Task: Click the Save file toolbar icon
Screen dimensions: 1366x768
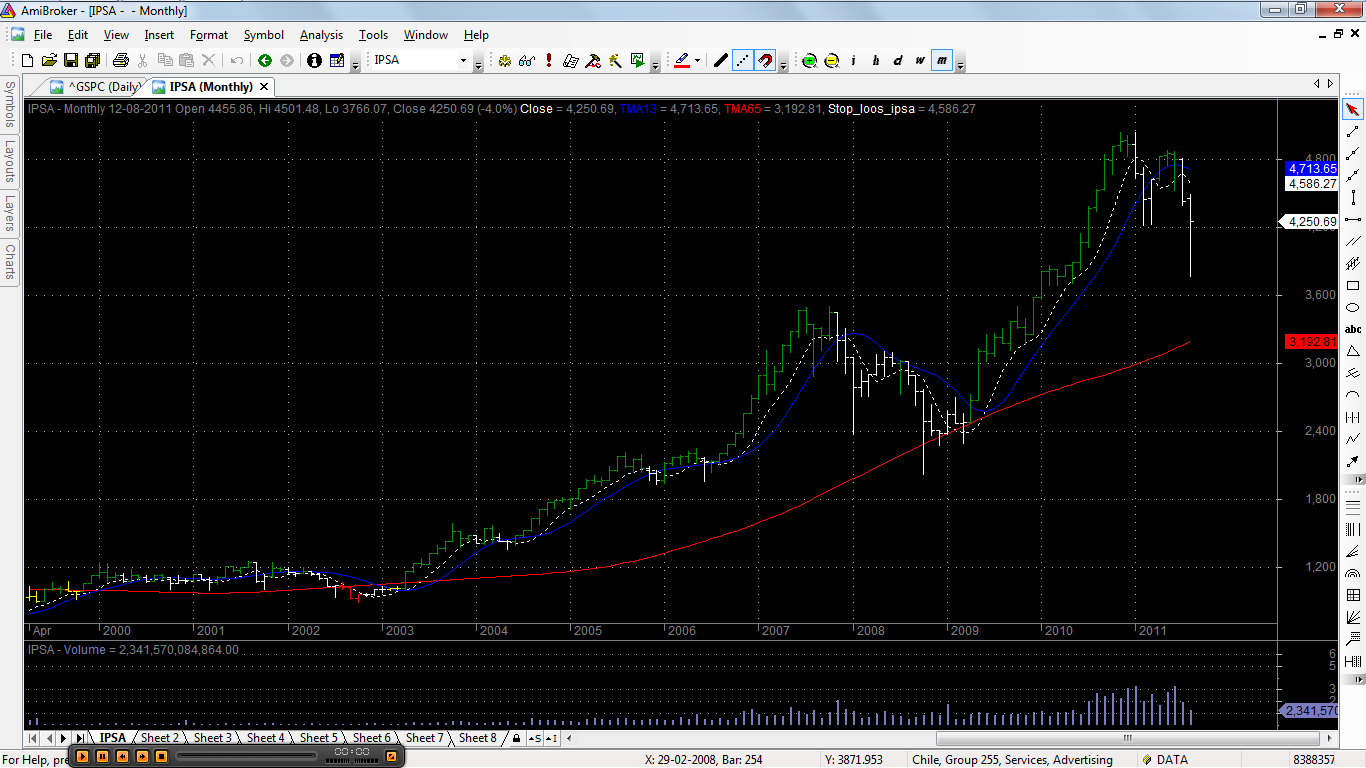Action: (72, 61)
